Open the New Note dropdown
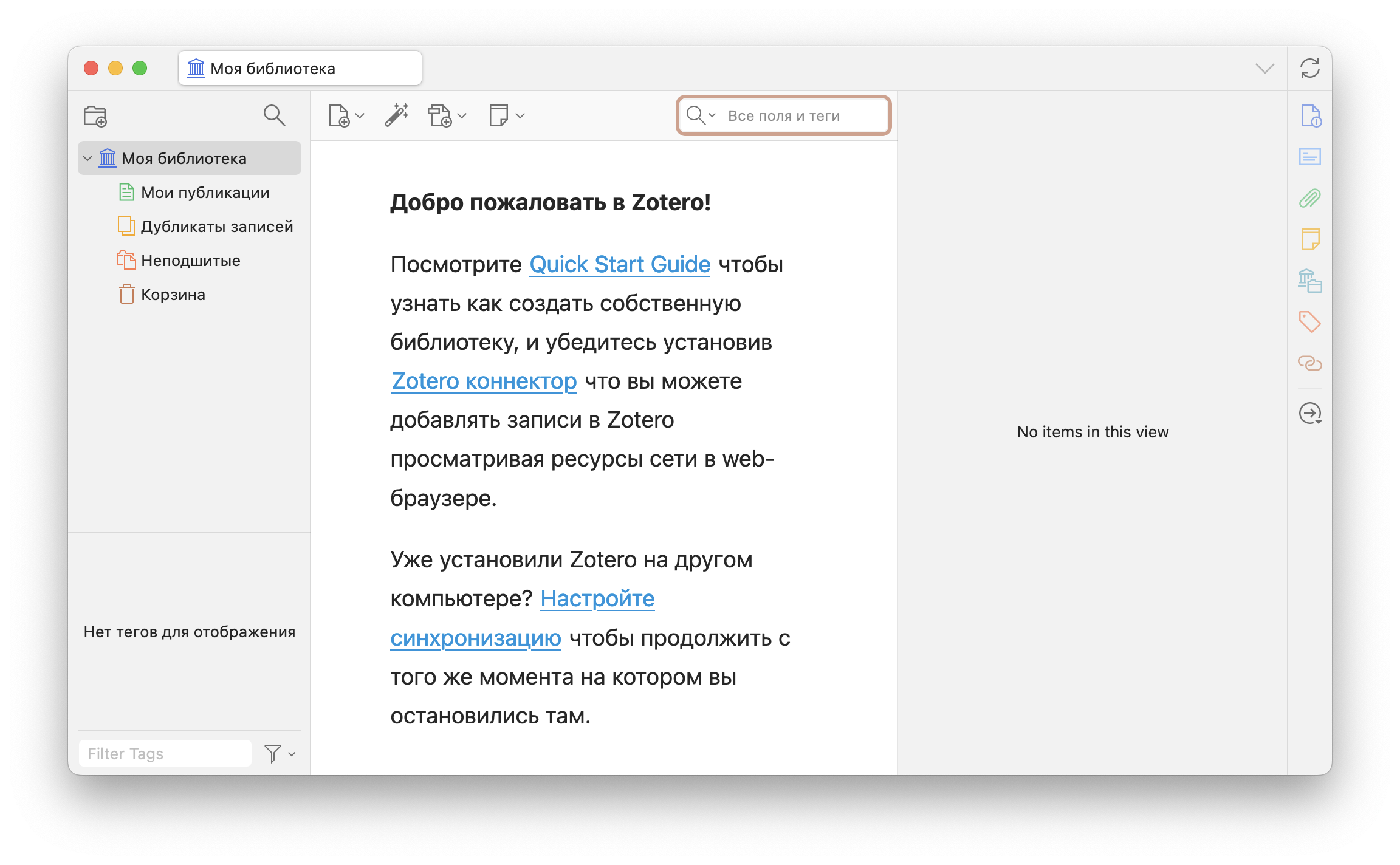 [506, 115]
